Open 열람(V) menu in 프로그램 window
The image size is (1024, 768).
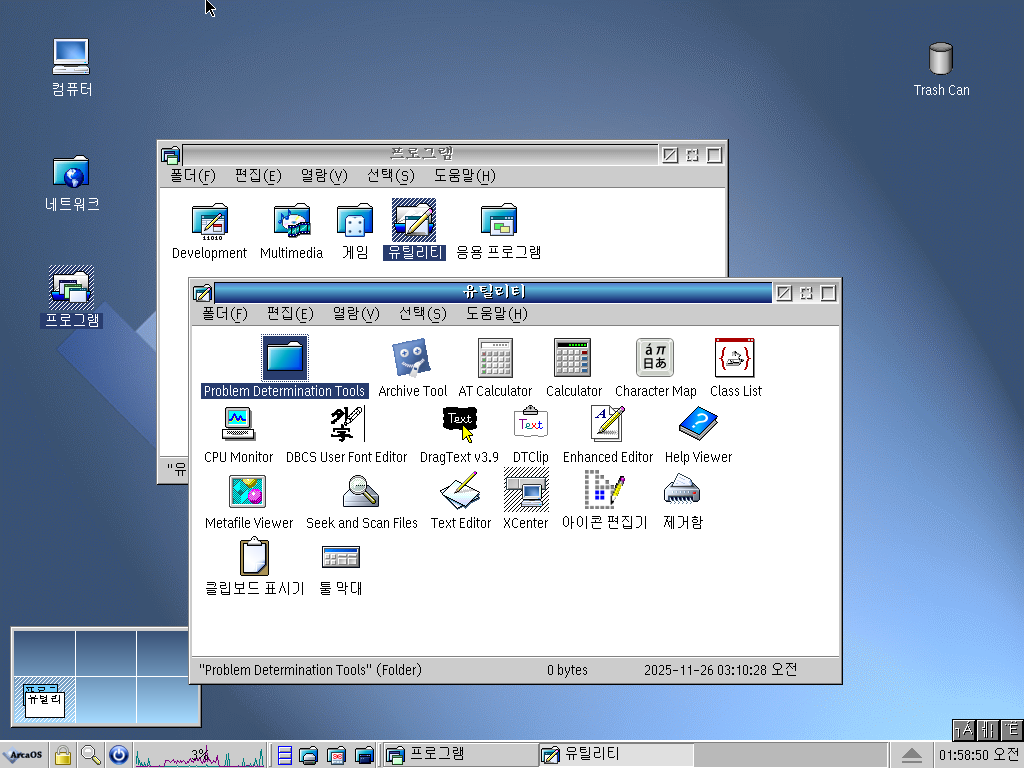tap(323, 176)
